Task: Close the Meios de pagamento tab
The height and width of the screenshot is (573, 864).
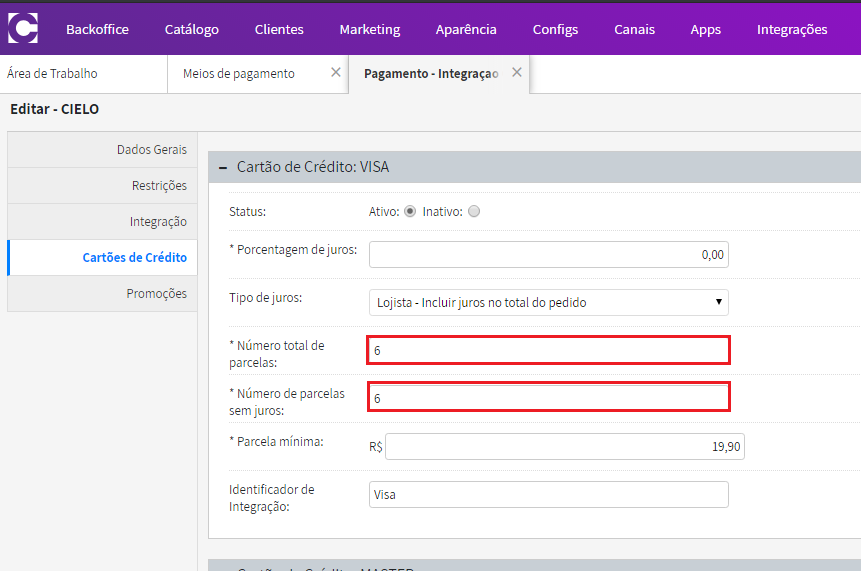Action: (x=336, y=72)
